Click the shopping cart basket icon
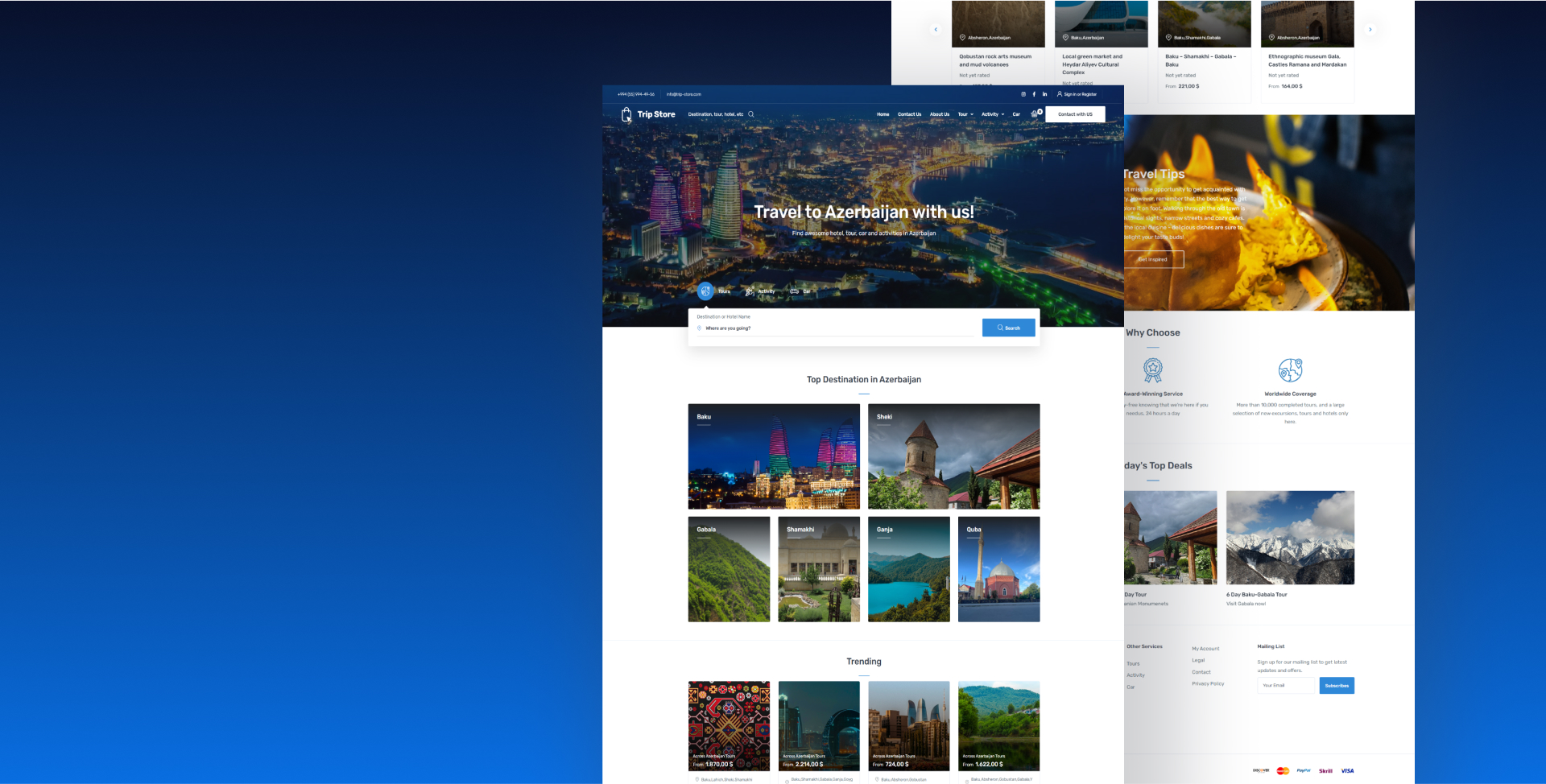The image size is (1546, 784). point(1035,114)
